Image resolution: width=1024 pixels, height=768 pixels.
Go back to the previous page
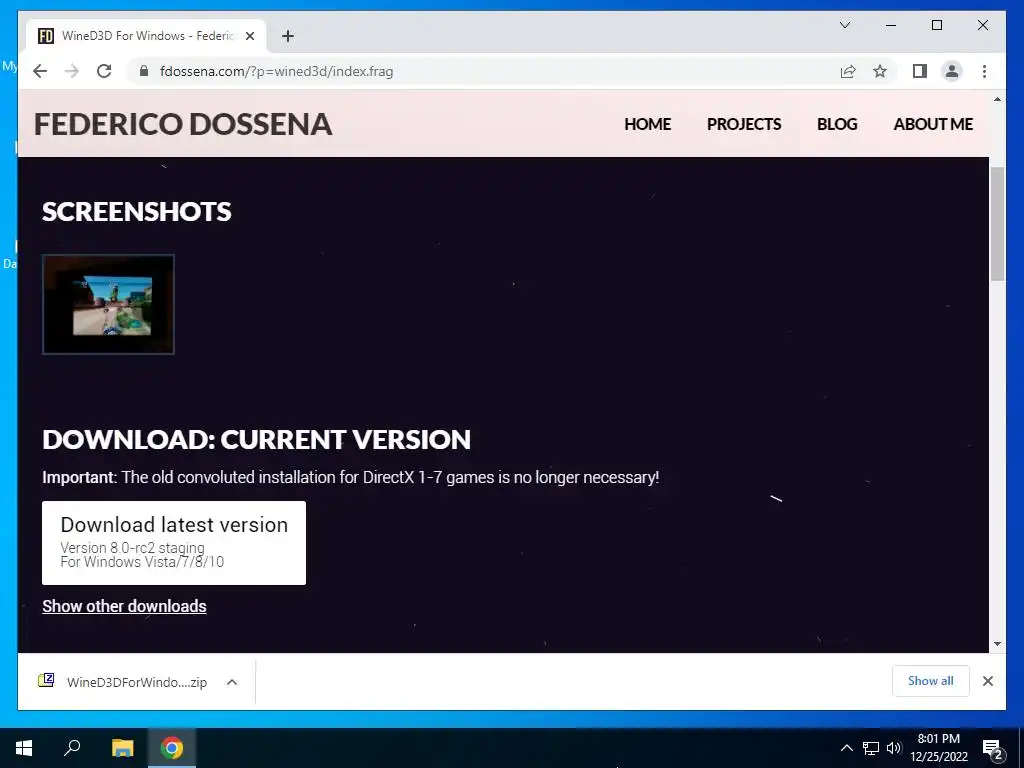[x=40, y=71]
